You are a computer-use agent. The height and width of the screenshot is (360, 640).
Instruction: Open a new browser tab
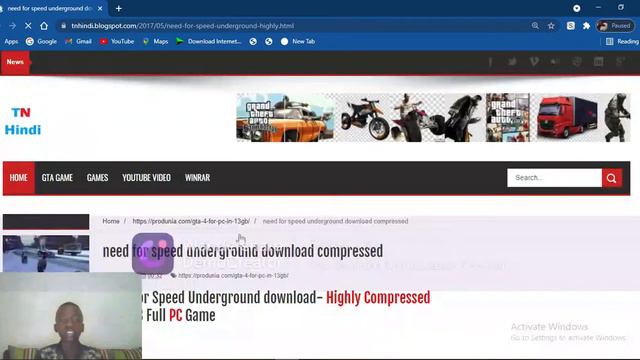pyautogui.click(x=119, y=8)
